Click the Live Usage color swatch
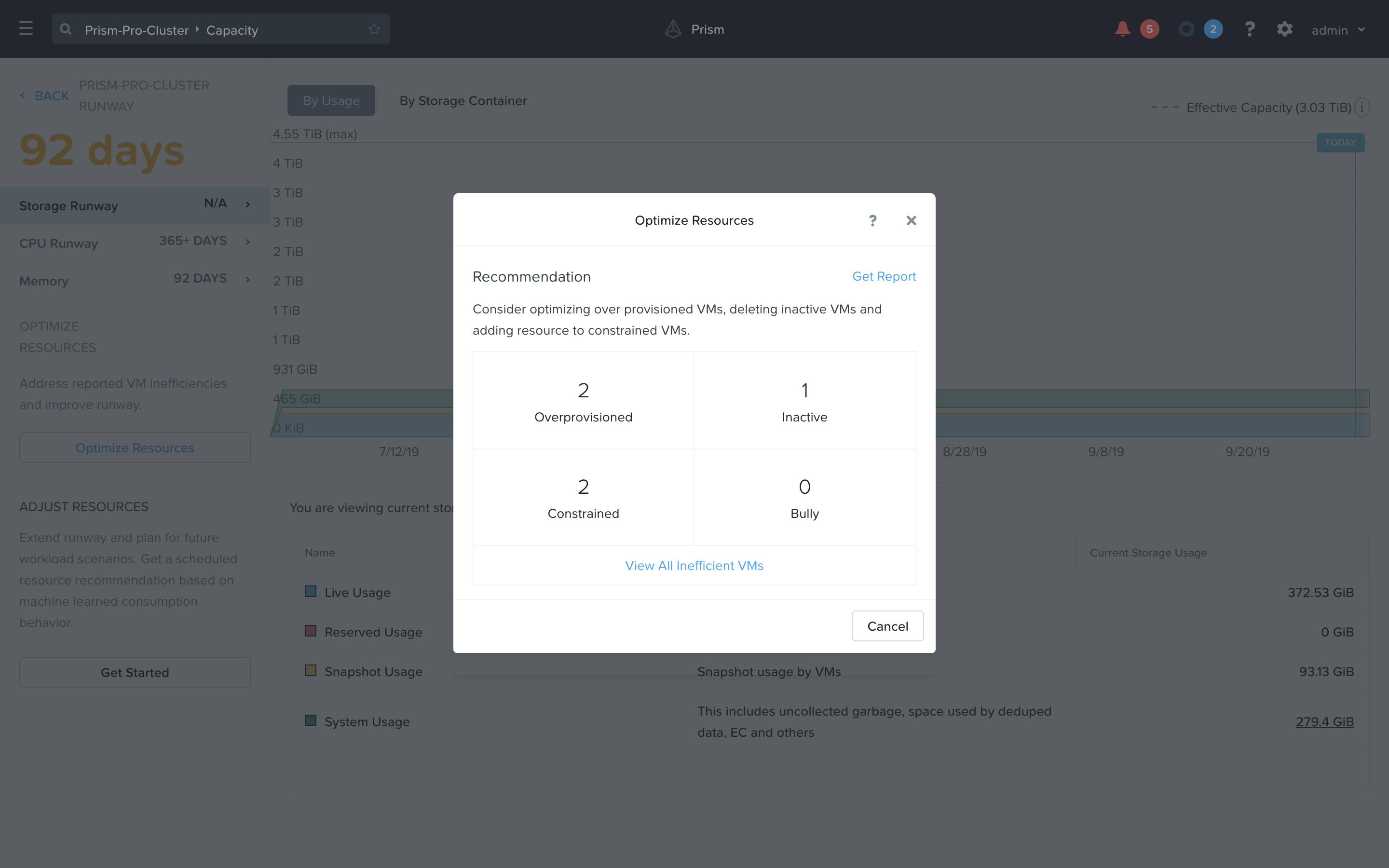Screen dimensions: 1389x868 point(311,591)
